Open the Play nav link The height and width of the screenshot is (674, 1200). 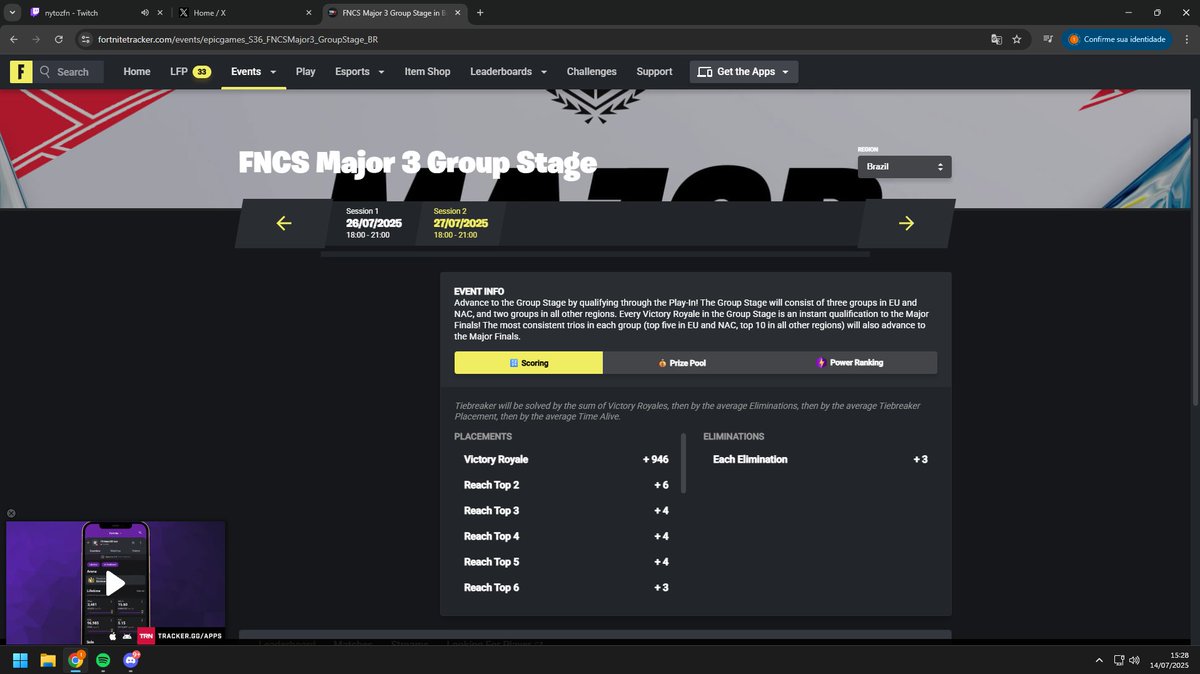(305, 72)
